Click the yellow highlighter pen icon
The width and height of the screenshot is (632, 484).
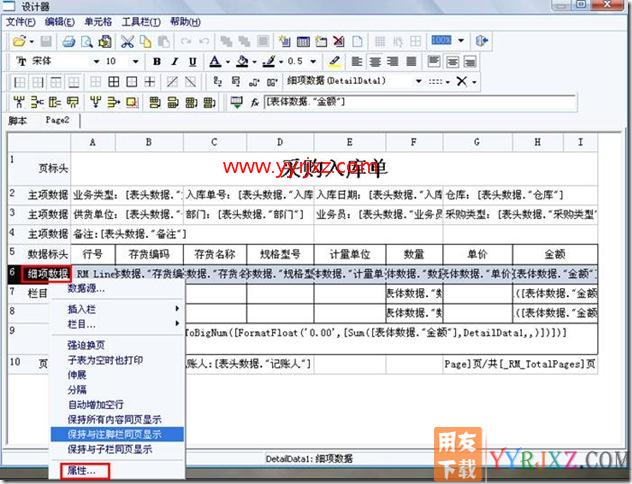coord(334,61)
